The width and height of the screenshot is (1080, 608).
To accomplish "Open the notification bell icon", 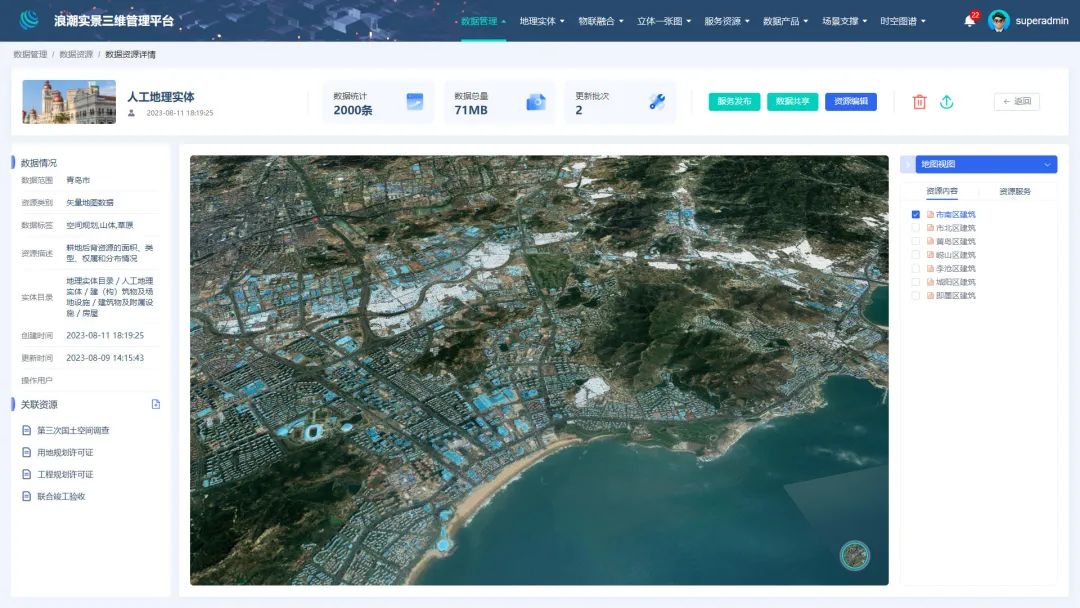I will pyautogui.click(x=969, y=21).
